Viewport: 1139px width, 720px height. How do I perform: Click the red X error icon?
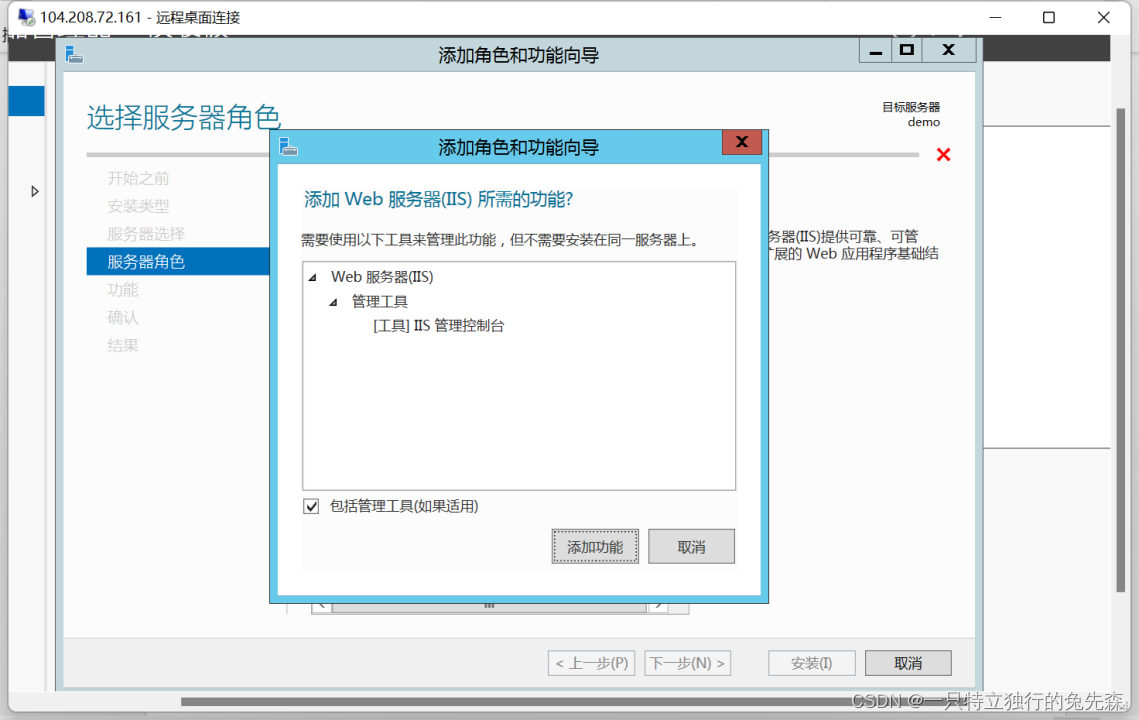pyautogui.click(x=943, y=154)
